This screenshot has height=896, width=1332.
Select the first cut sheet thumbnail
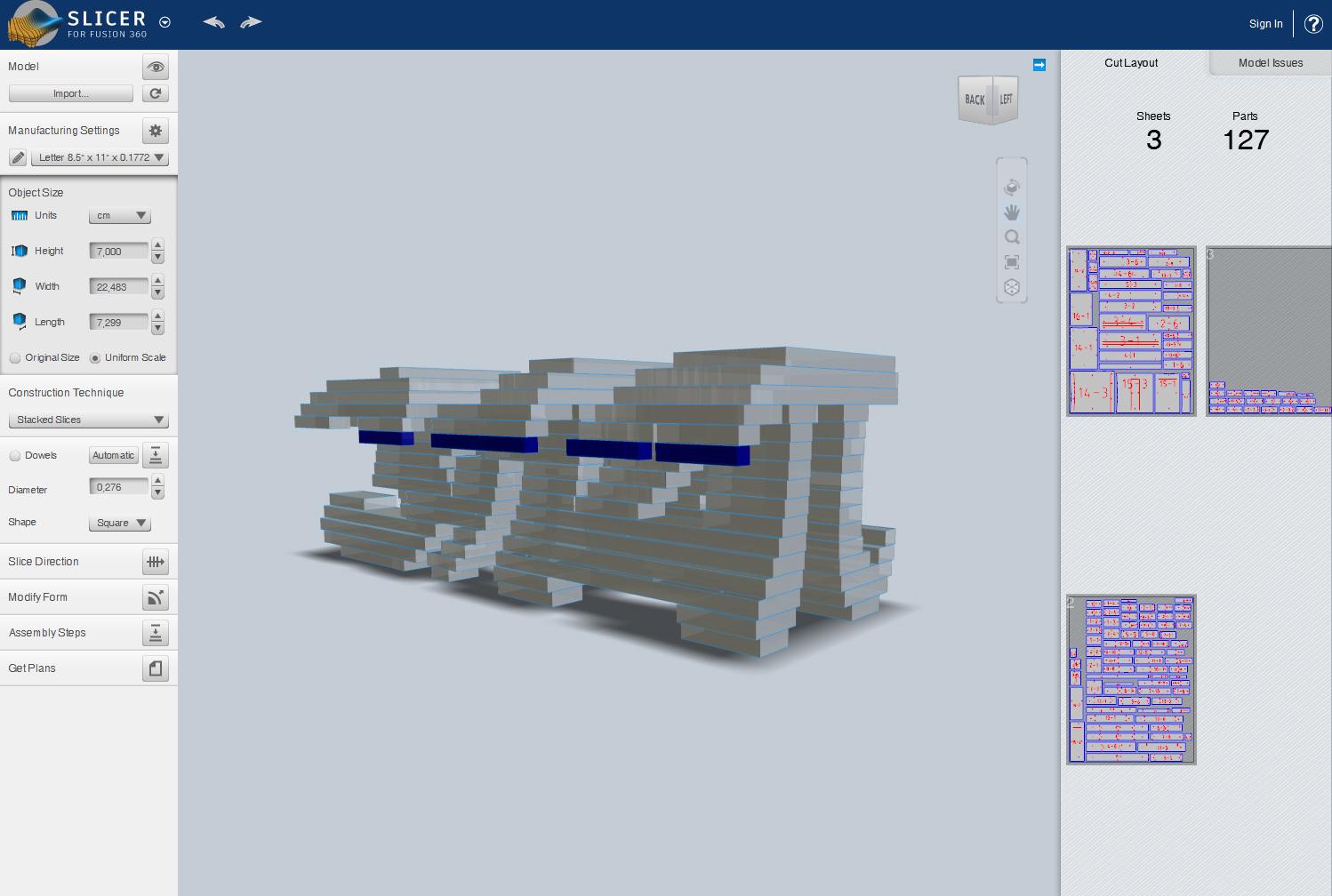[x=1131, y=331]
